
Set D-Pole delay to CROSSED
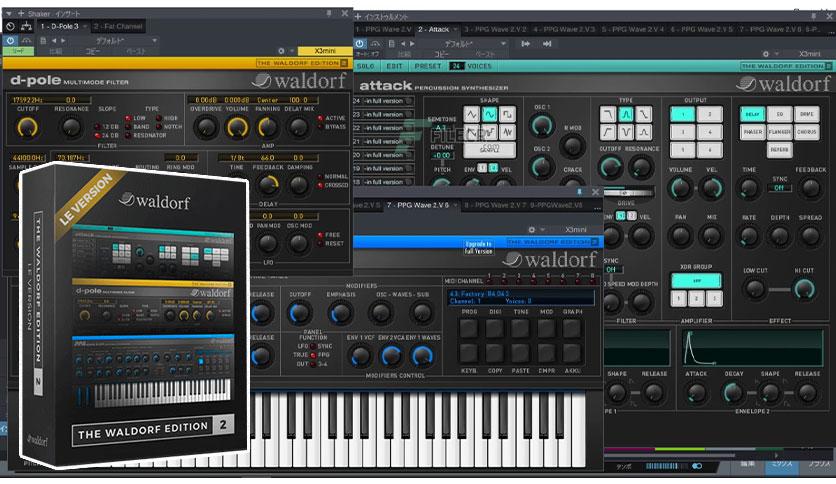tap(320, 185)
